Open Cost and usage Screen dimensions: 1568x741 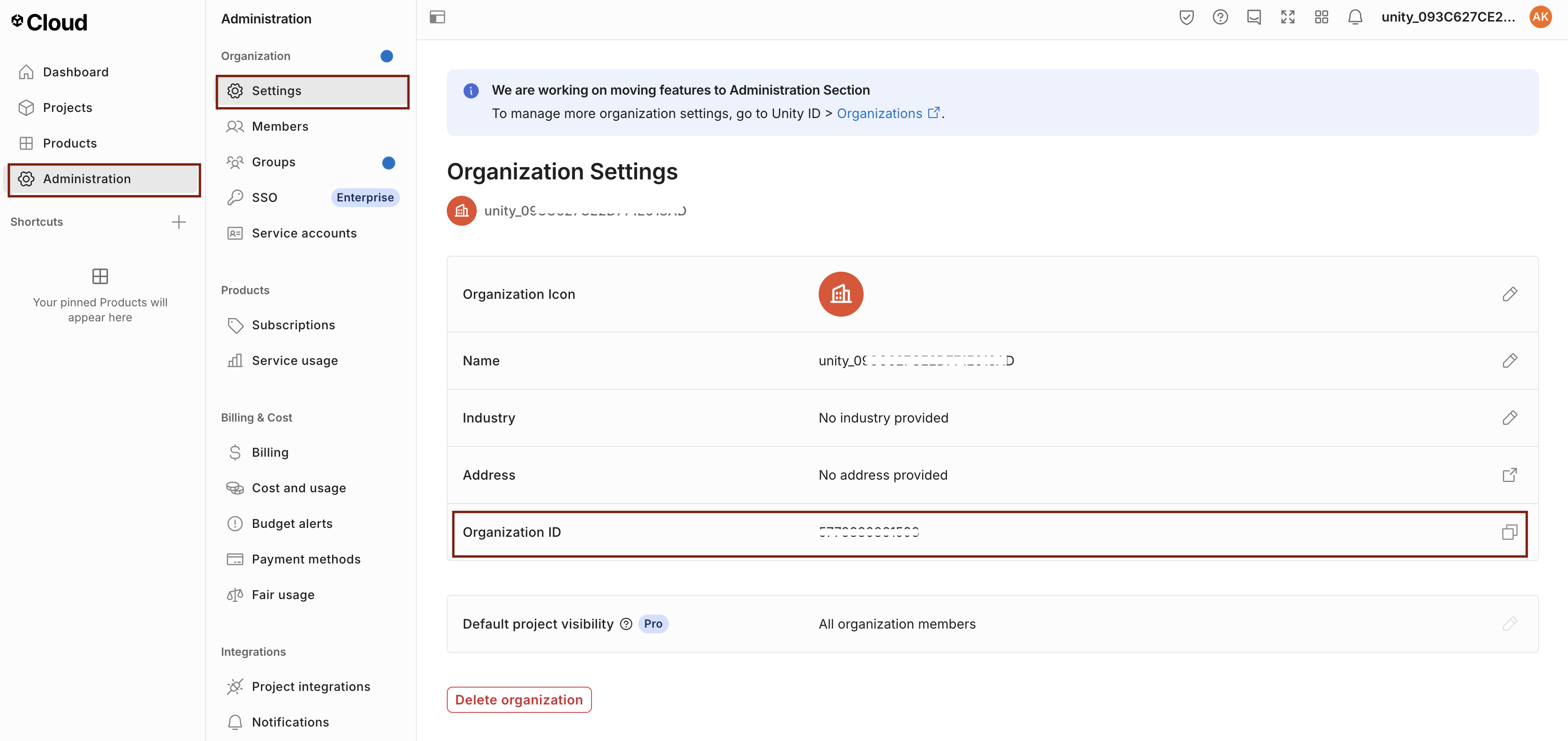312,489
